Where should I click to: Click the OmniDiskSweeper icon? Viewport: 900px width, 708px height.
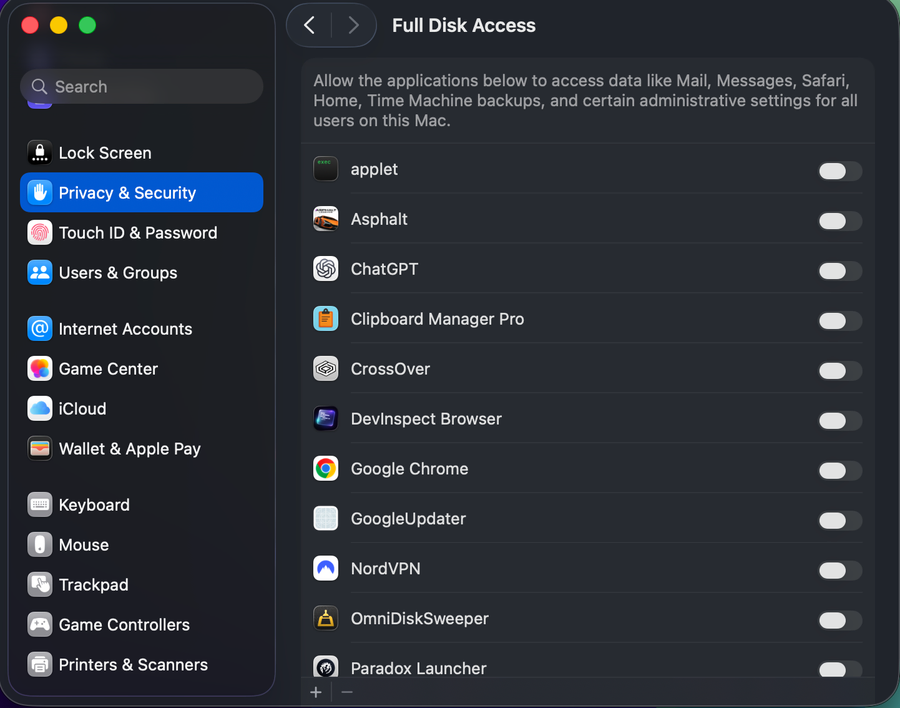[x=325, y=619]
